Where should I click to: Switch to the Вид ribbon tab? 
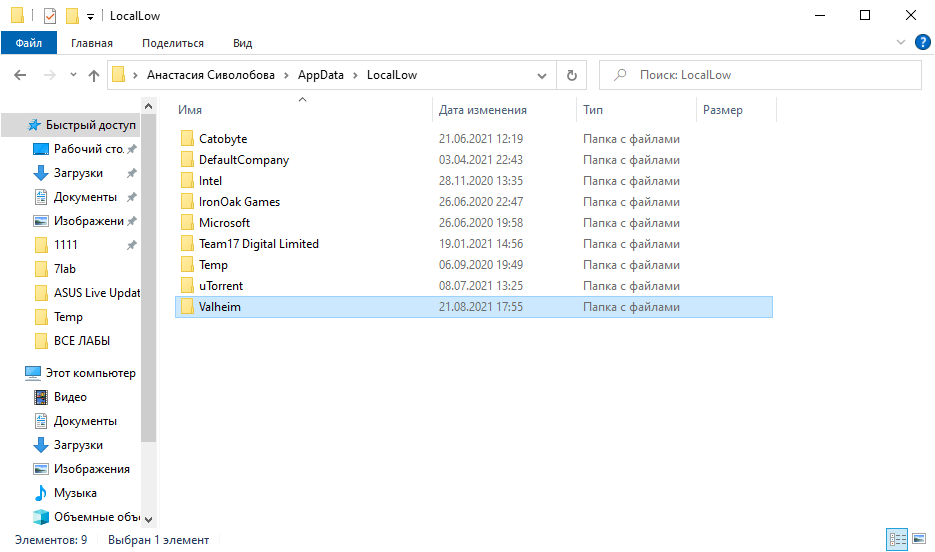tap(242, 43)
